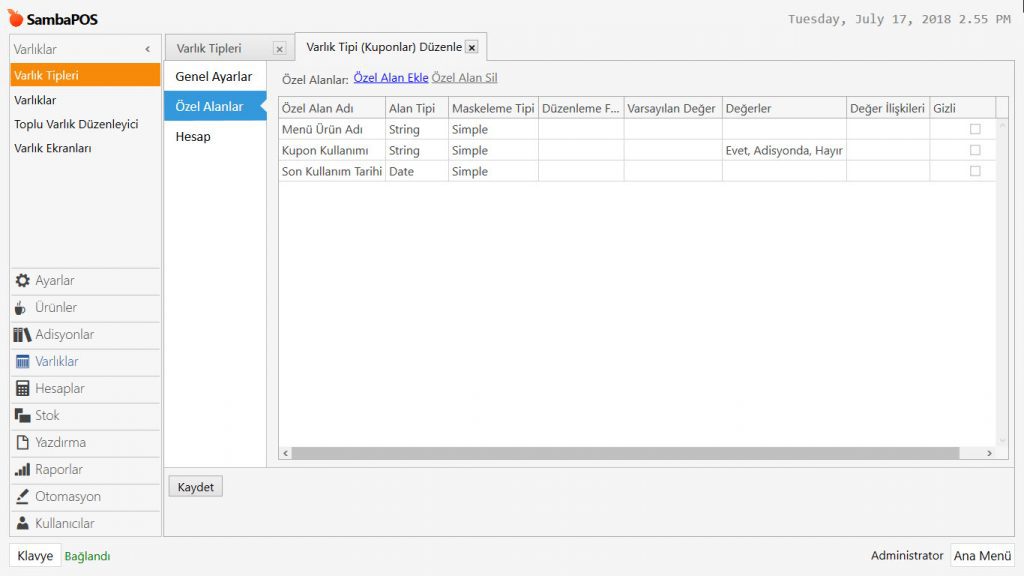Viewport: 1024px width, 576px height.
Task: Open Otomasyon via the pencil icon
Action: point(23,497)
